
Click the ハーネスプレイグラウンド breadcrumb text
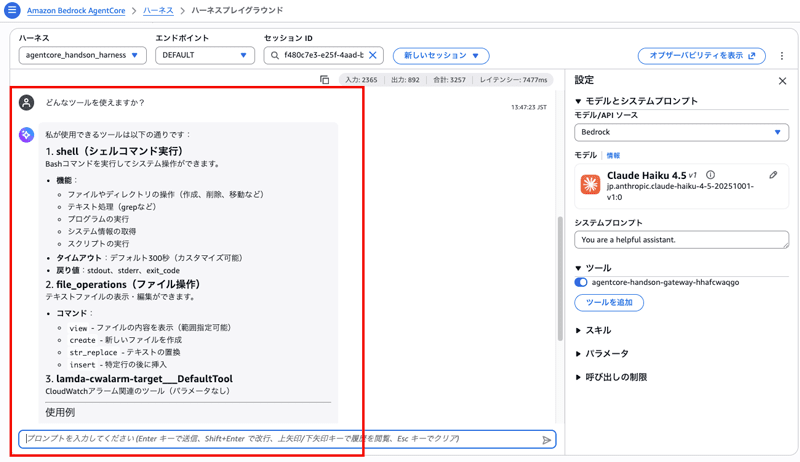[237, 10]
